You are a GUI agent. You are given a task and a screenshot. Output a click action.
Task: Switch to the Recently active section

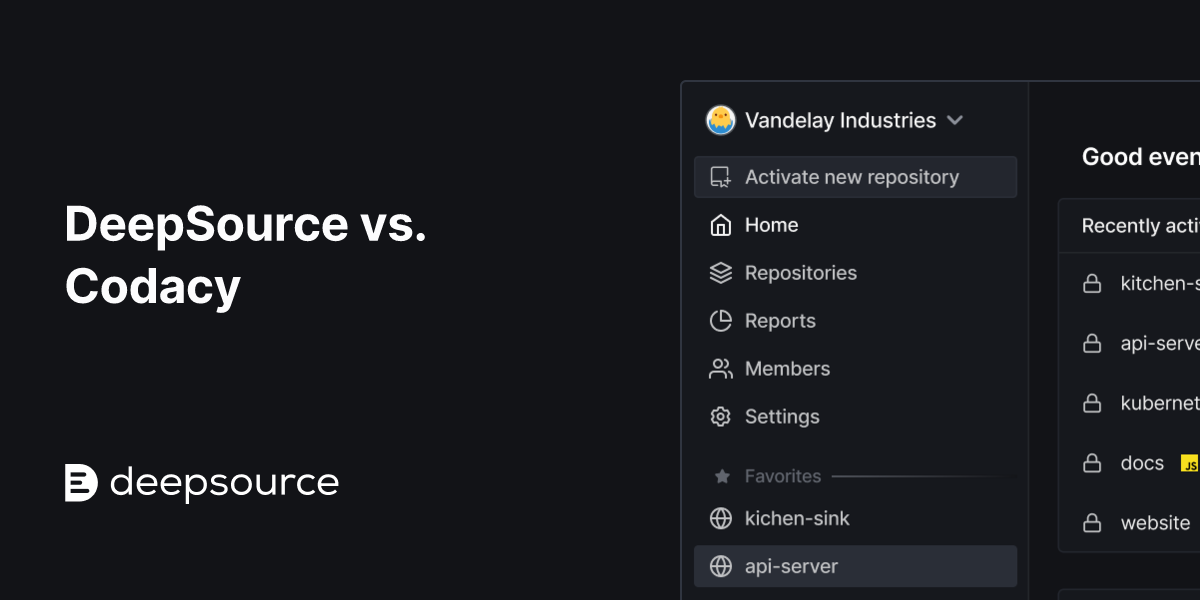pos(1140,225)
